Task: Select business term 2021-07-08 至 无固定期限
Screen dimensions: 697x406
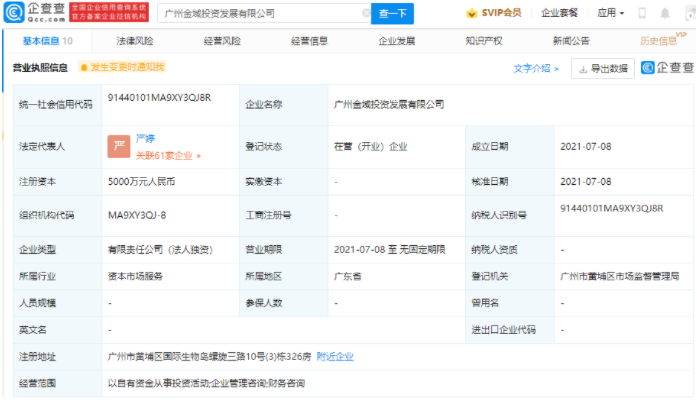Action: [x=389, y=249]
